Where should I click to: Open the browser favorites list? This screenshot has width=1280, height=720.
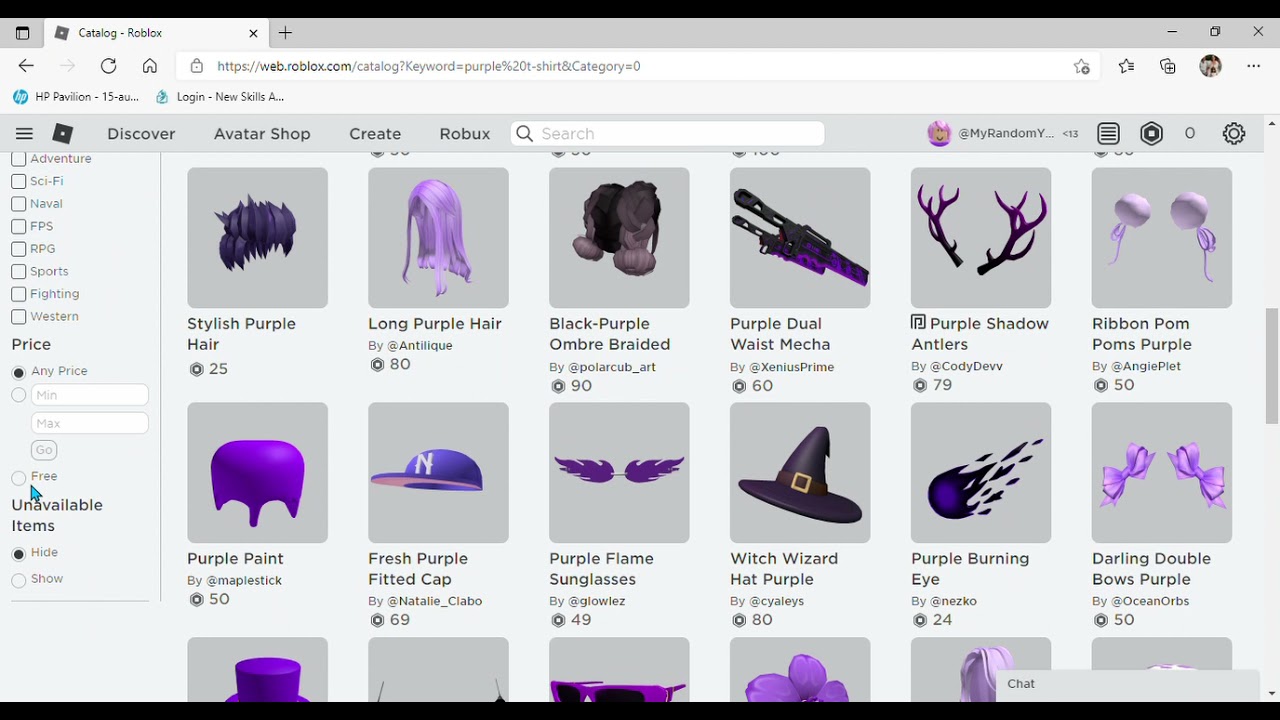point(1126,66)
